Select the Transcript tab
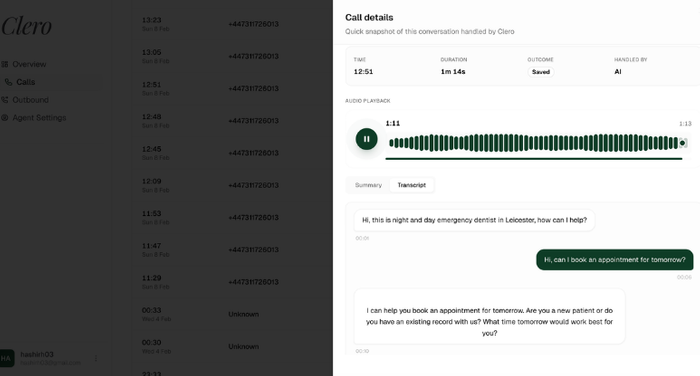This screenshot has width=700, height=376. tap(412, 185)
